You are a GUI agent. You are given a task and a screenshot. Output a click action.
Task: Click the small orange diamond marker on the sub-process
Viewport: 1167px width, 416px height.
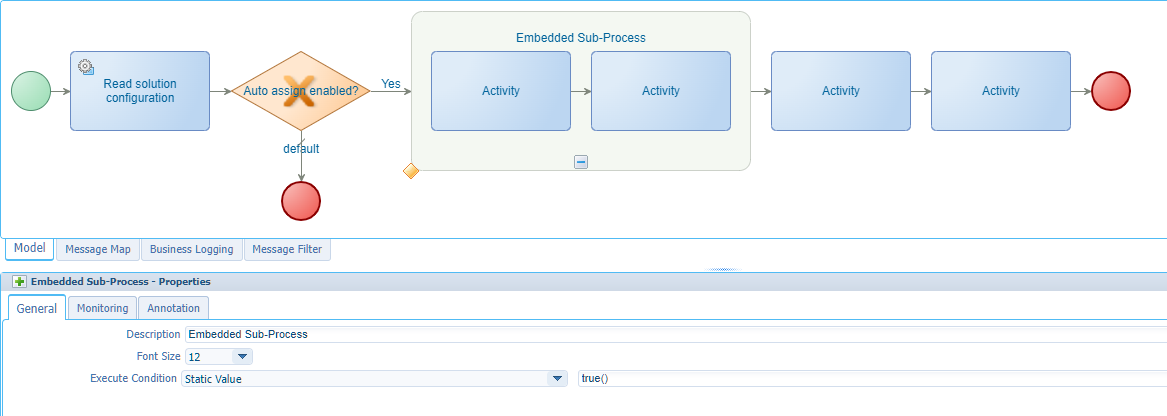point(410,171)
